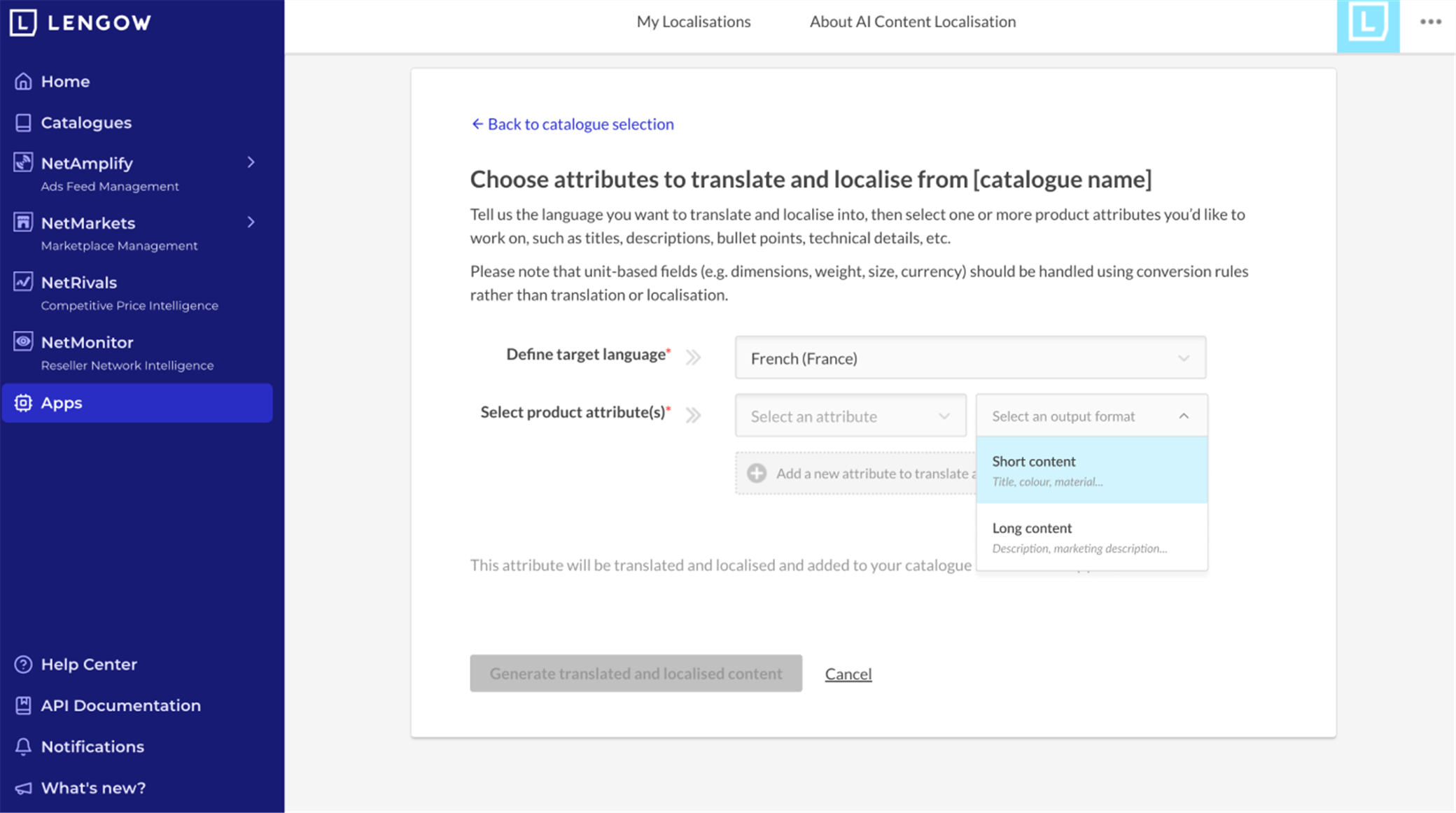This screenshot has height=813, width=1456.
Task: Open the What's new megaphone icon
Action: click(23, 788)
